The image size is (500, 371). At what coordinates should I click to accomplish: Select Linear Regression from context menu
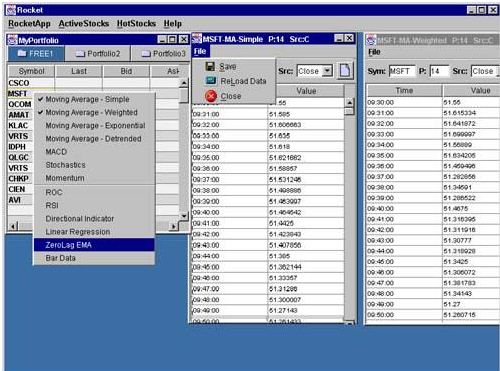(94, 232)
